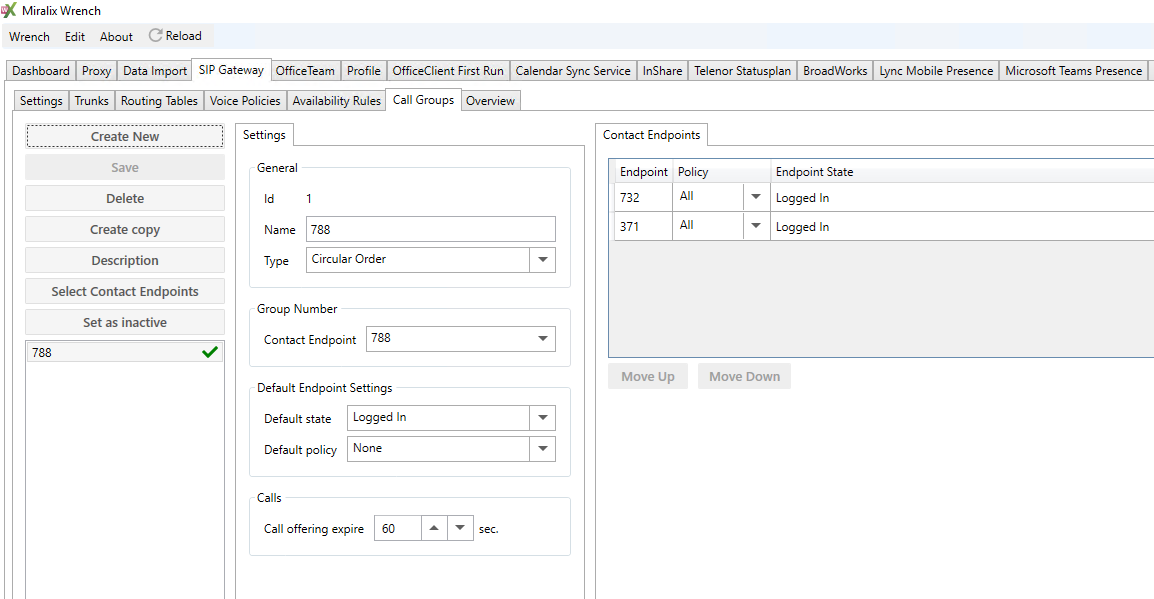Open the Telenor Statusplan tab
The height and width of the screenshot is (599, 1154).
pyautogui.click(x=742, y=71)
